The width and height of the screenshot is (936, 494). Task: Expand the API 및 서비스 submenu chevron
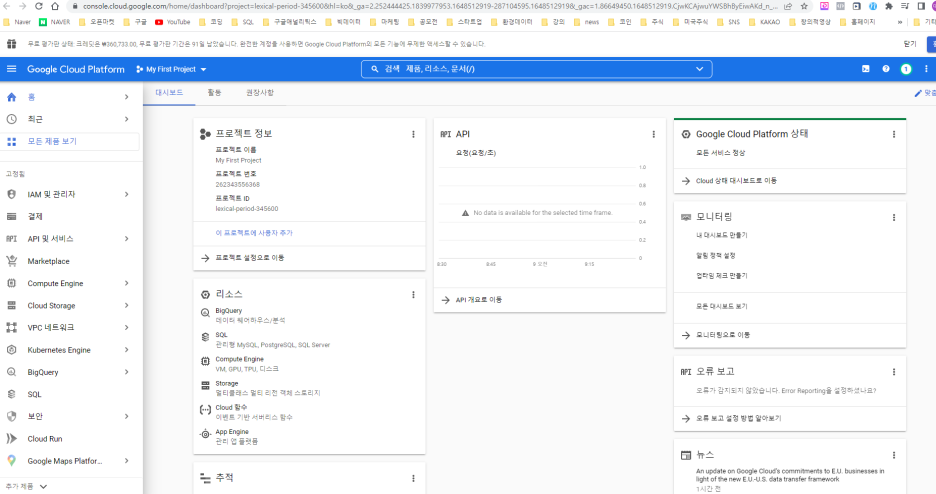coord(127,239)
